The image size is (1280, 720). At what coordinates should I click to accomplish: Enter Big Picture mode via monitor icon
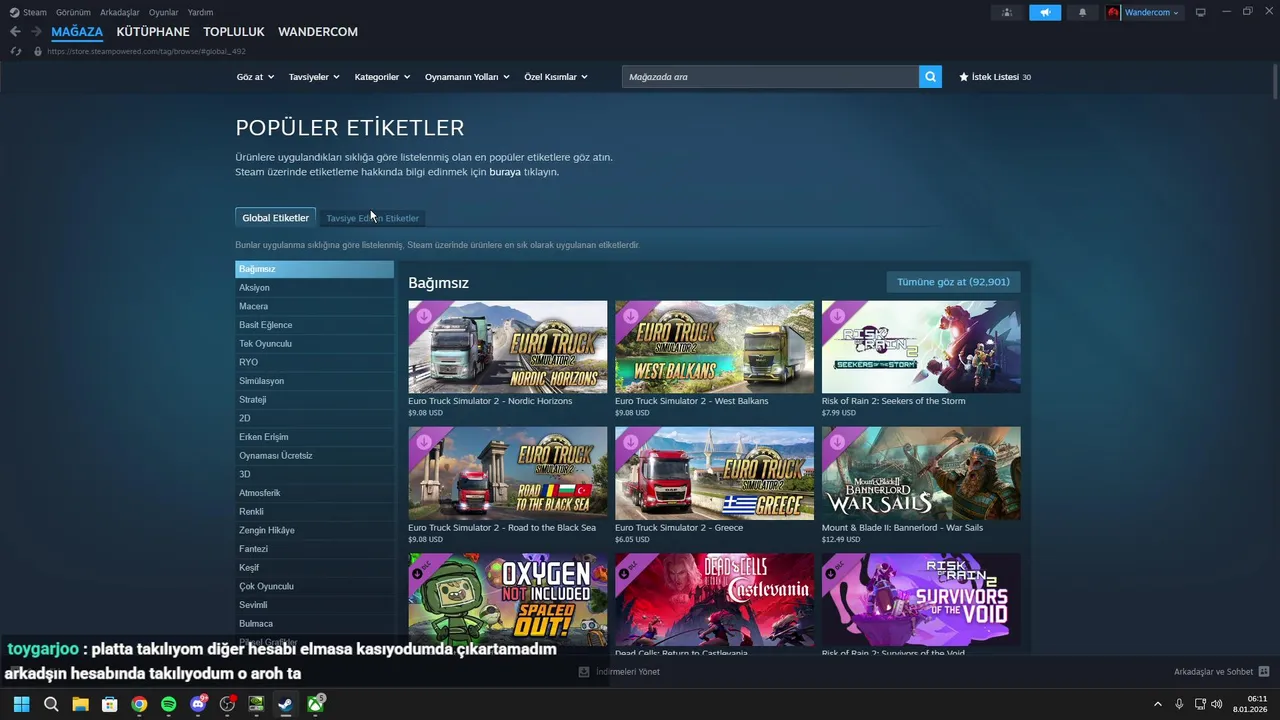click(1201, 12)
